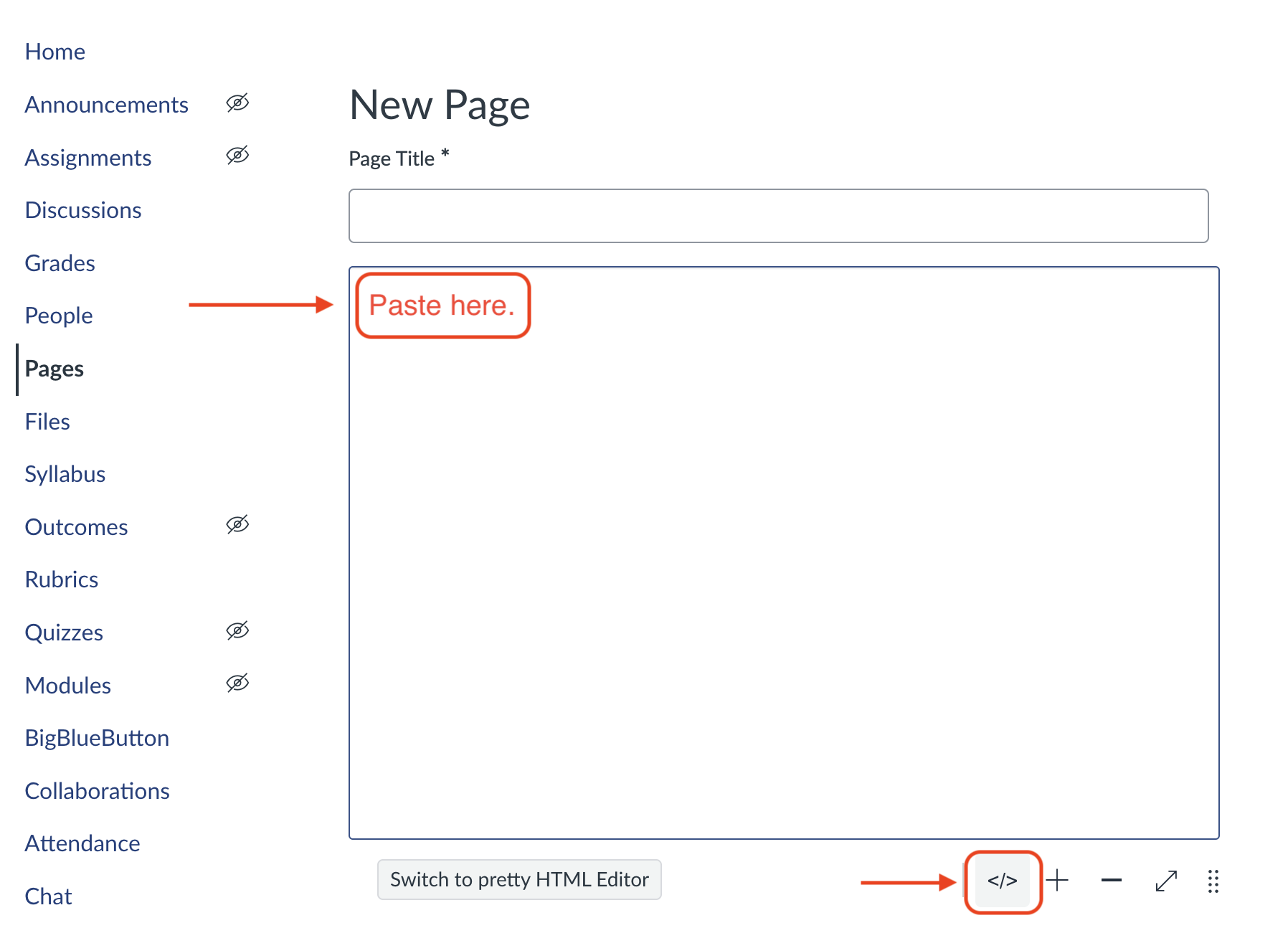Go to the Discussions section

click(x=83, y=210)
